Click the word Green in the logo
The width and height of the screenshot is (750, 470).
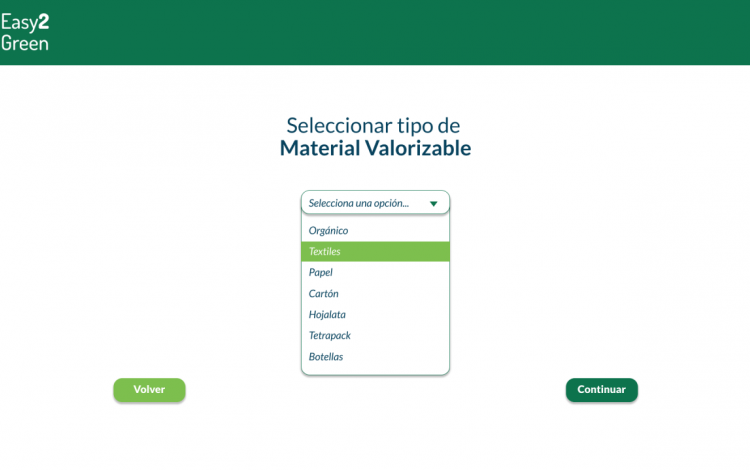coord(25,44)
